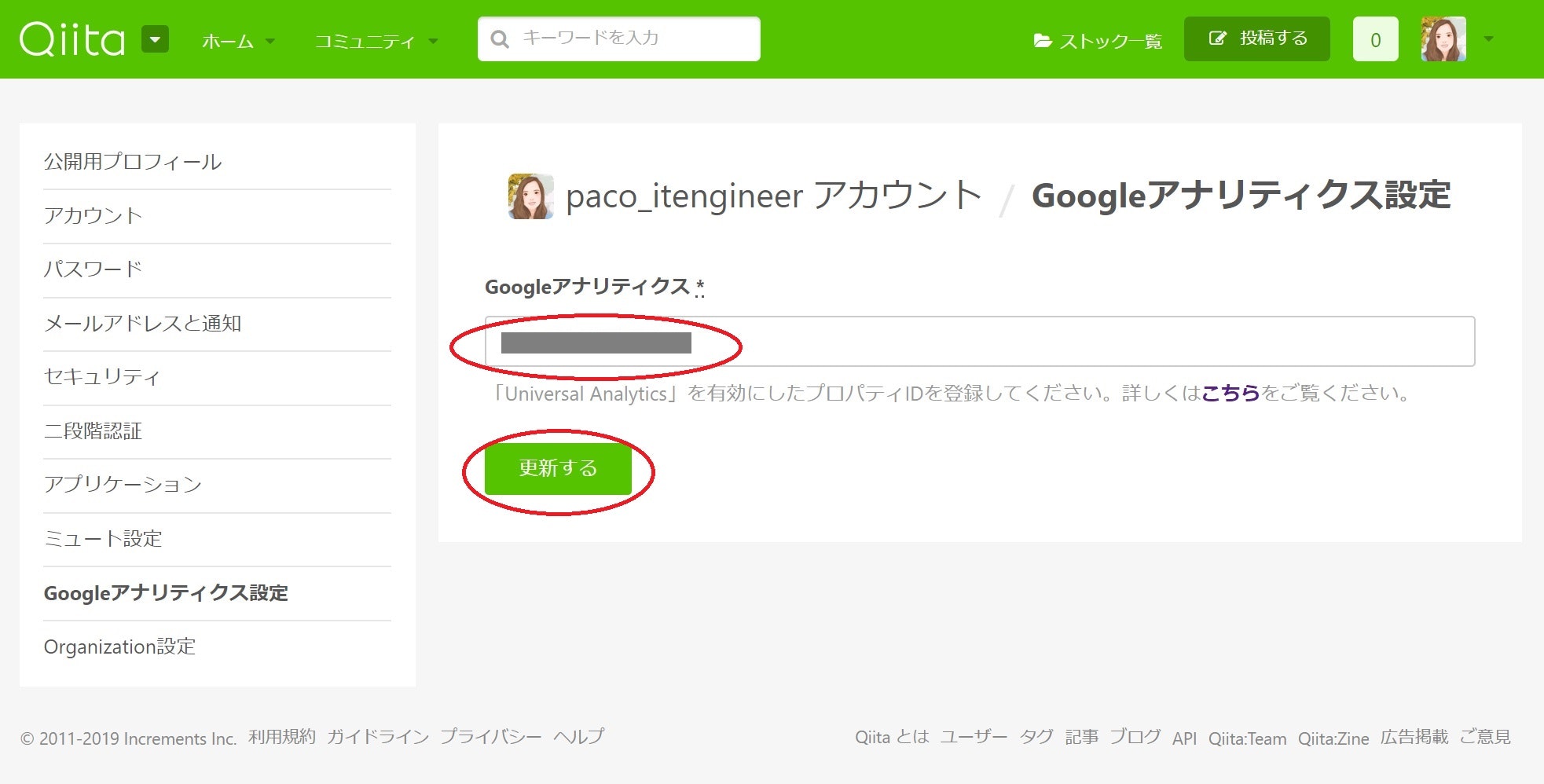Image resolution: width=1544 pixels, height=784 pixels.
Task: Expand the ホーム menu
Action: point(238,41)
